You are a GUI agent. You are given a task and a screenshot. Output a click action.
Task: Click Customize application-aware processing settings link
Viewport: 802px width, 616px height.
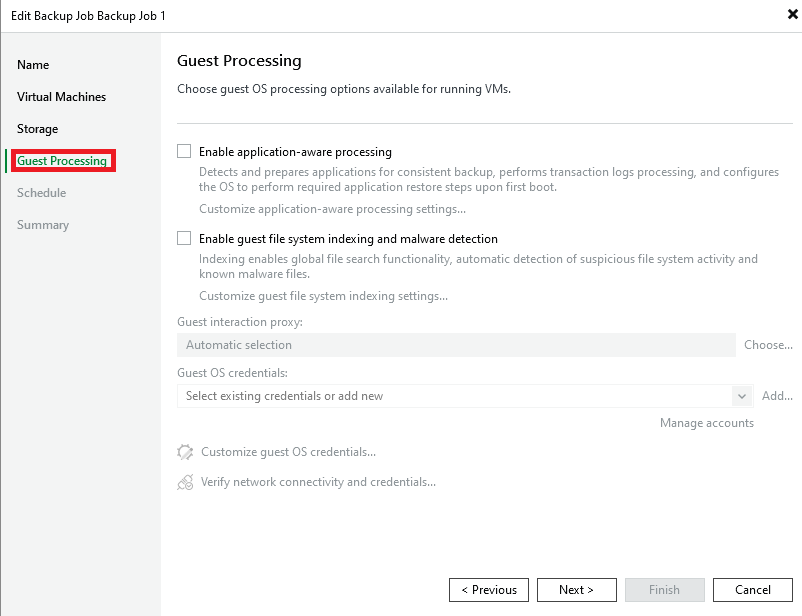pyautogui.click(x=332, y=209)
